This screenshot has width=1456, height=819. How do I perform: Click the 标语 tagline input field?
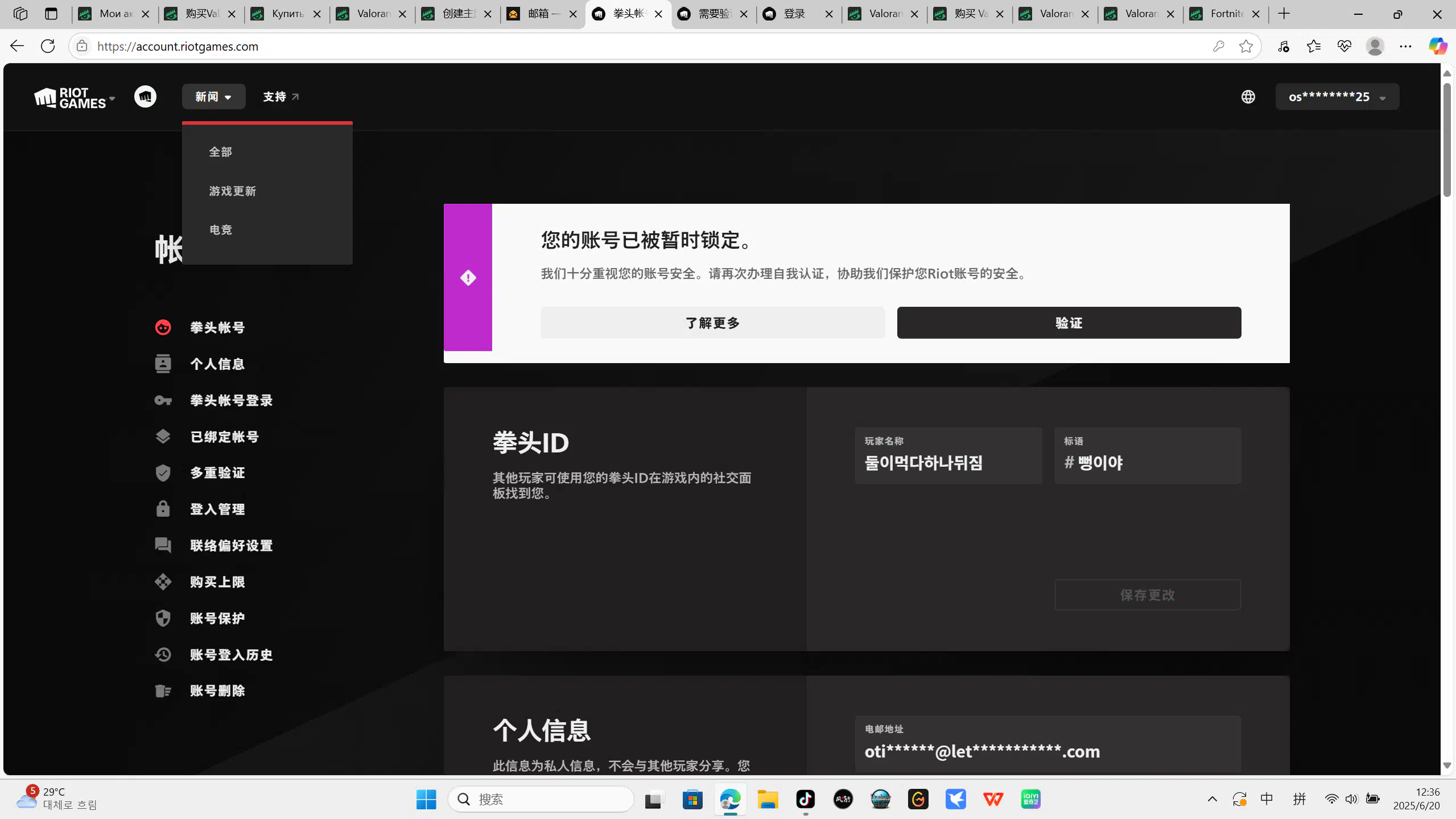click(x=1147, y=456)
